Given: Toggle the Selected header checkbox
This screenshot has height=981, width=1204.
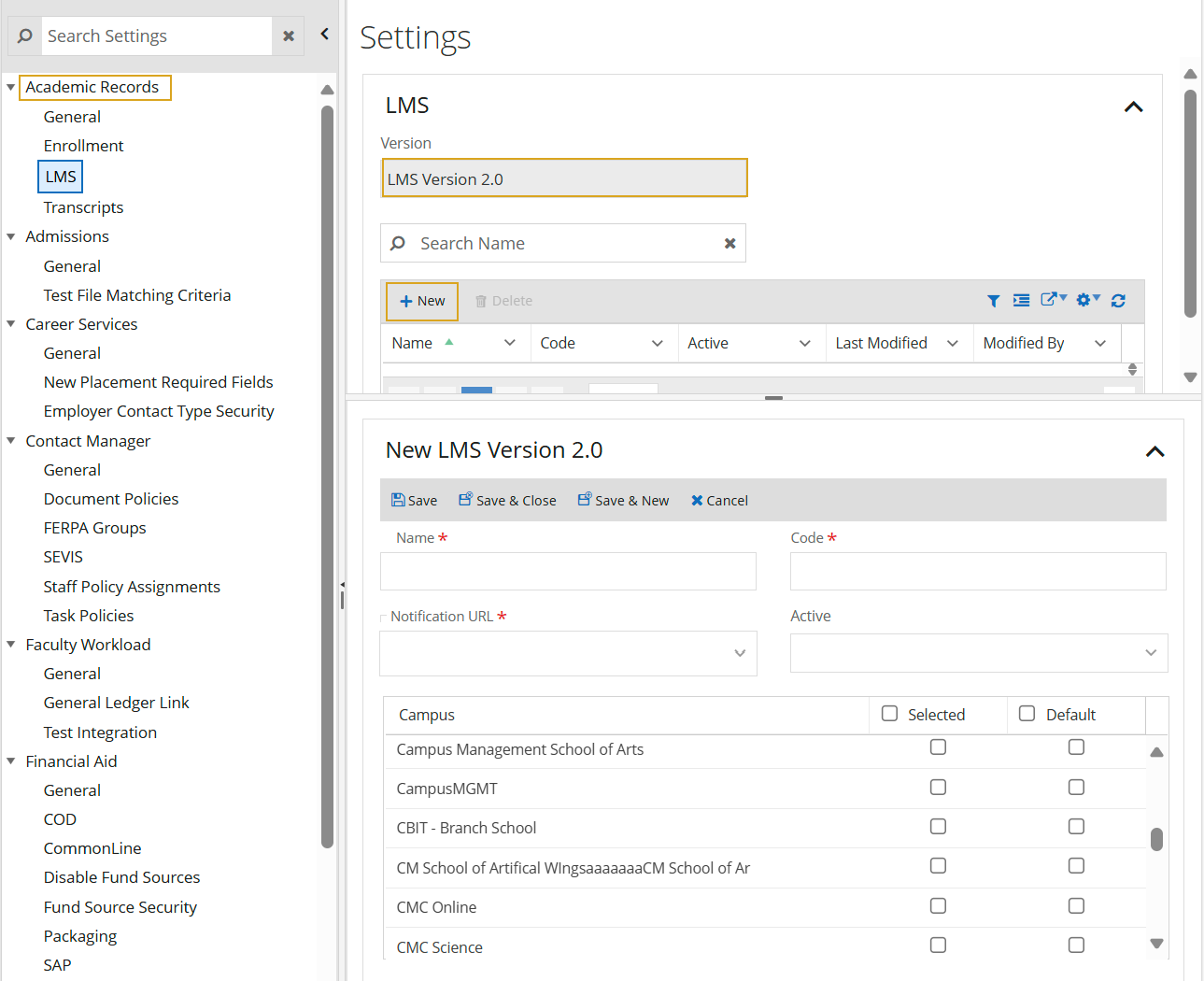Looking at the screenshot, I should tap(890, 714).
